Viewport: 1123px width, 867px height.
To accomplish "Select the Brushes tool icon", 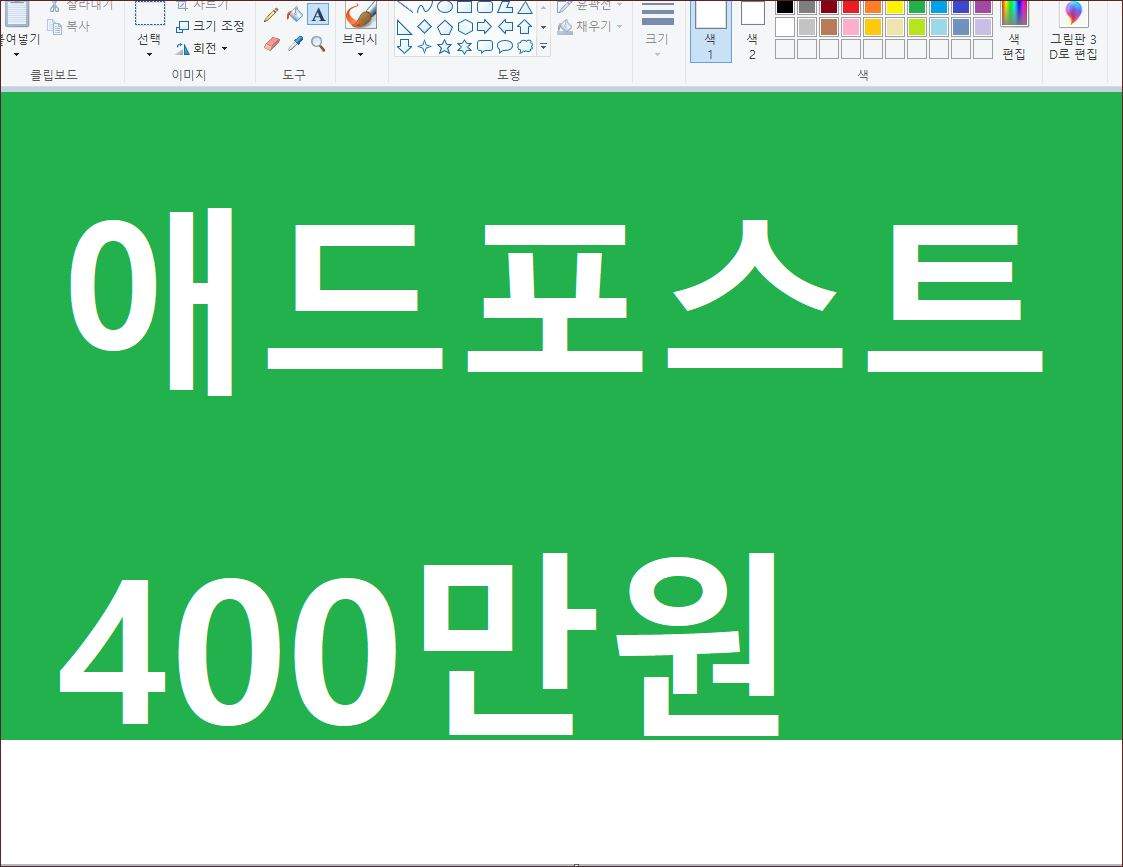I will click(x=360, y=15).
